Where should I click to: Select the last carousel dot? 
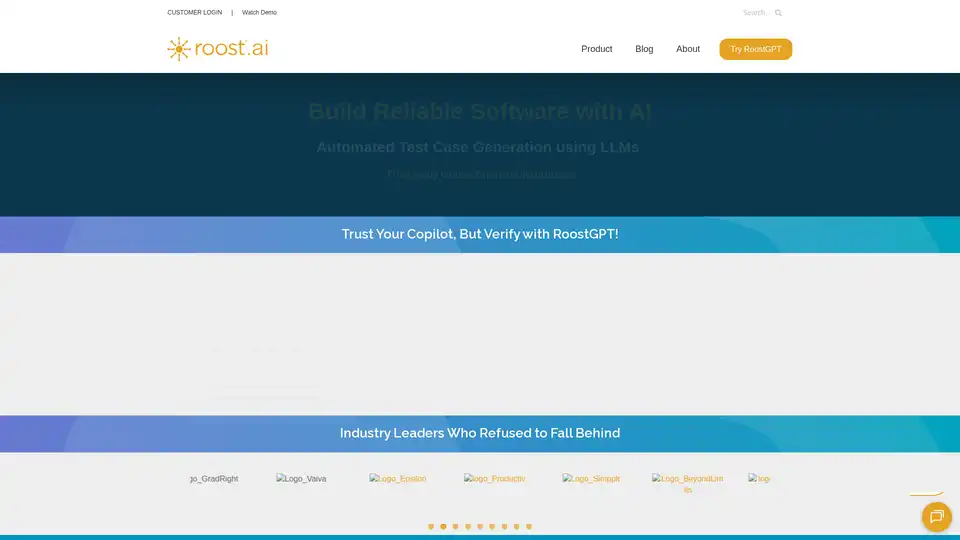pyautogui.click(x=529, y=526)
